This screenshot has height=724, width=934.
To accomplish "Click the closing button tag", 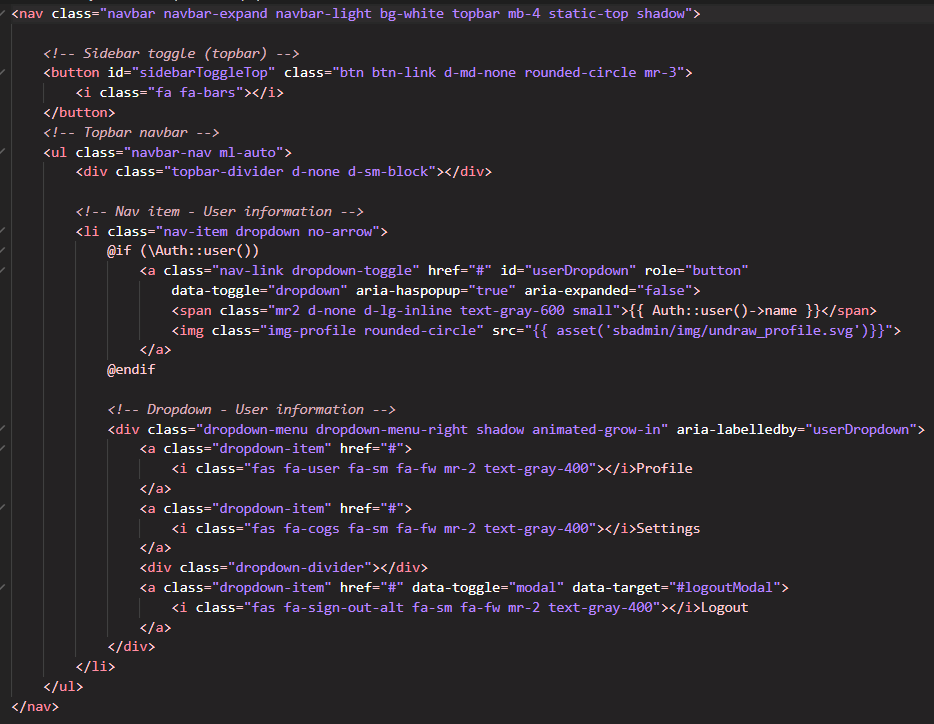I will [79, 112].
